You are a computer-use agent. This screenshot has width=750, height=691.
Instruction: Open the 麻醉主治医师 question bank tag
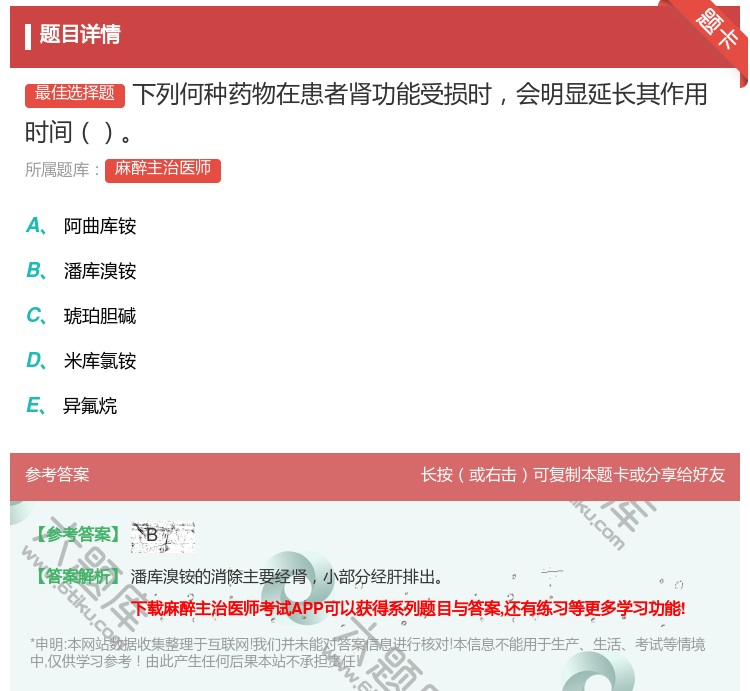(163, 170)
